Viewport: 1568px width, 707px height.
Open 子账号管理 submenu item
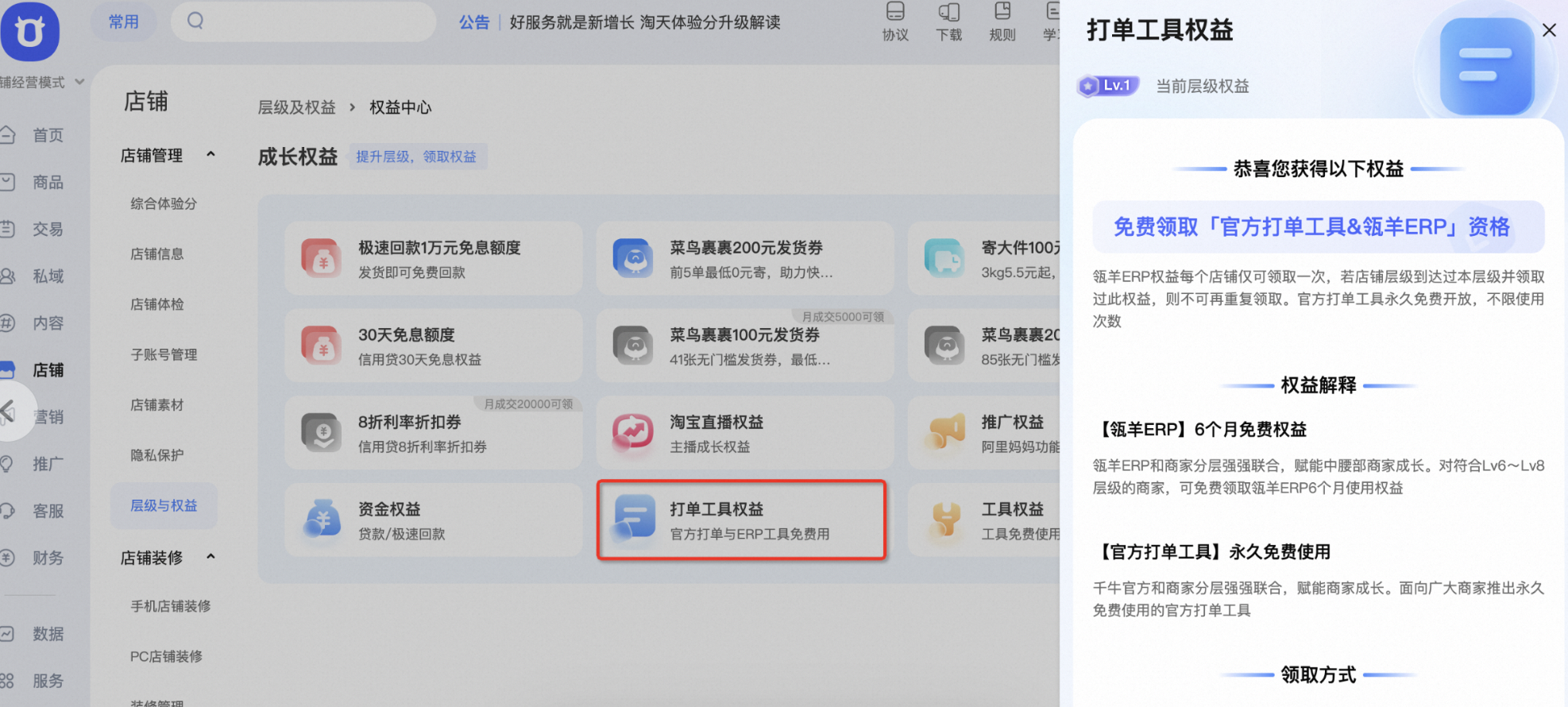(x=164, y=354)
